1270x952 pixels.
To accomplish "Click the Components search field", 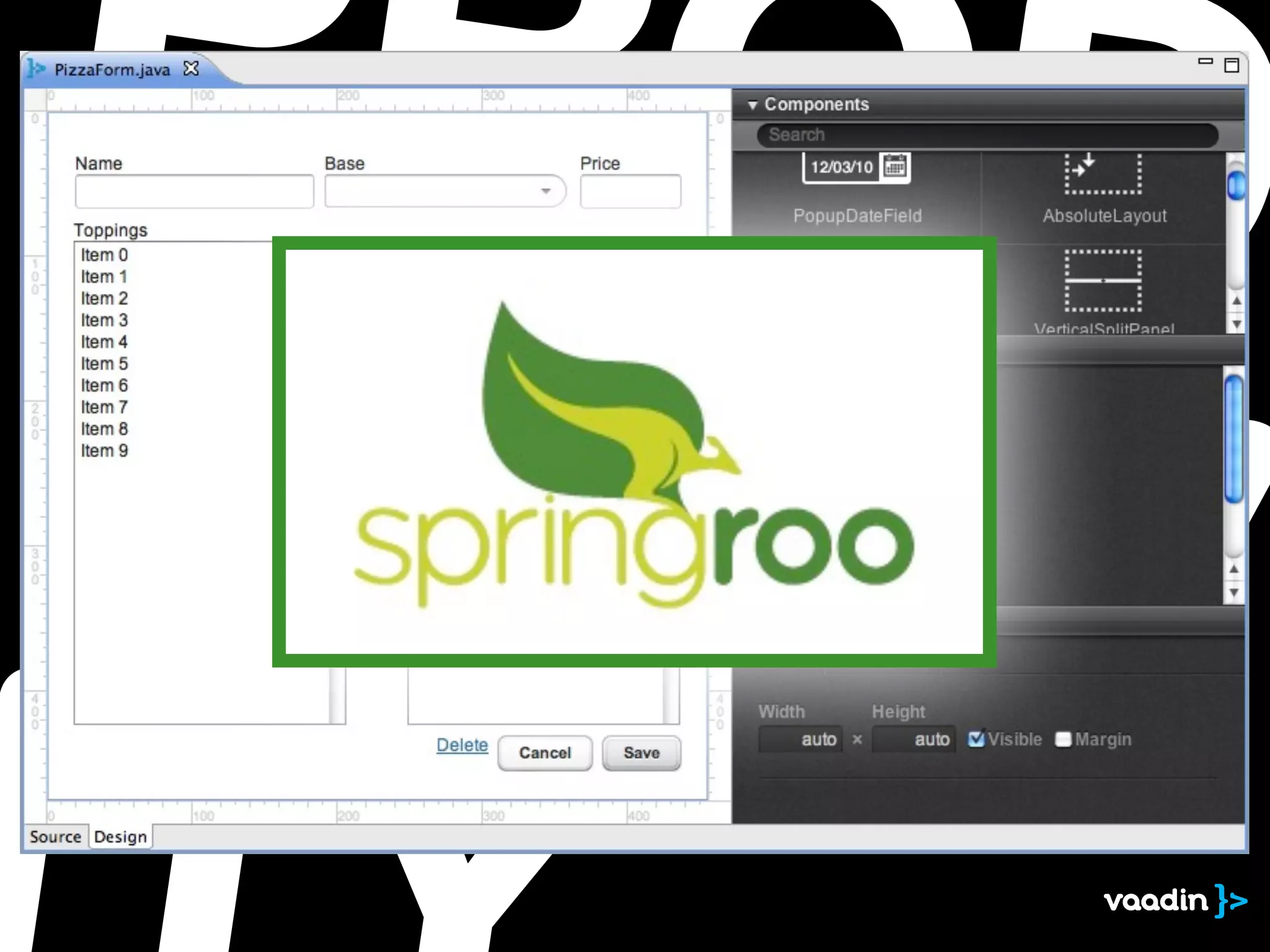I will click(987, 135).
